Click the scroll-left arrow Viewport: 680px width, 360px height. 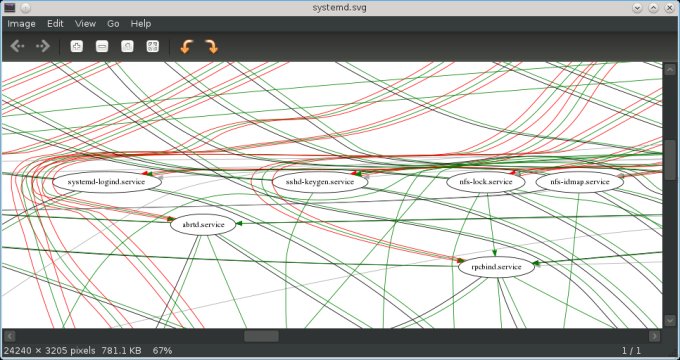pyautogui.click(x=10, y=336)
